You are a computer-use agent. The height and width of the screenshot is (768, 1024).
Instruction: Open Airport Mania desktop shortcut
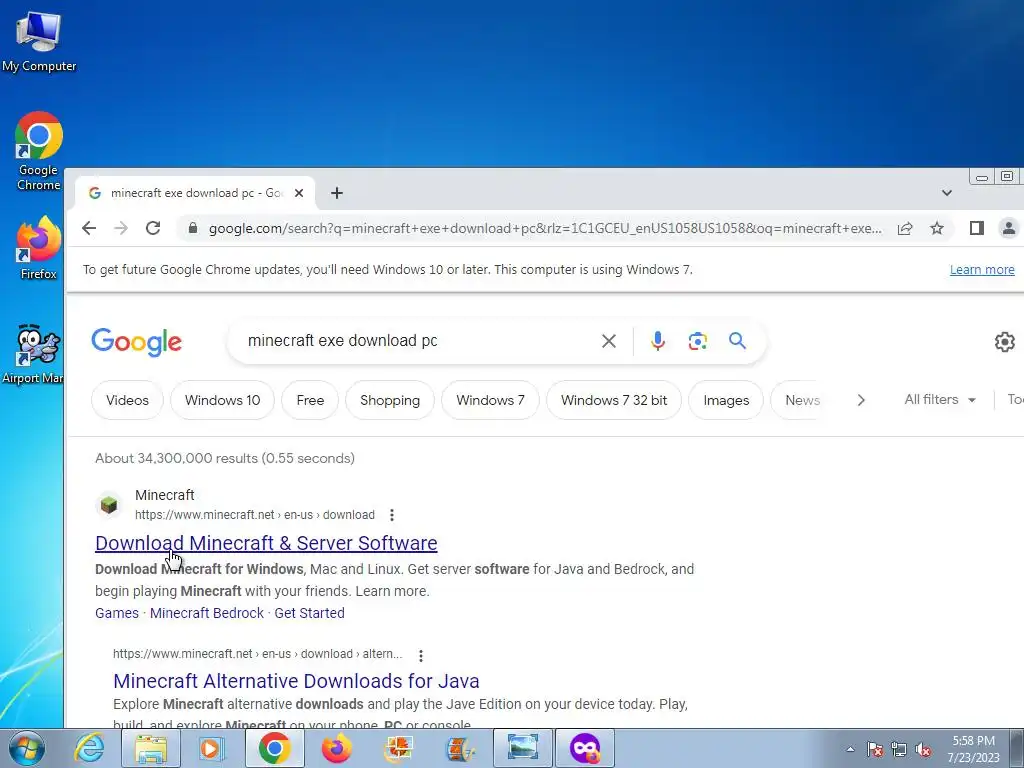(34, 353)
